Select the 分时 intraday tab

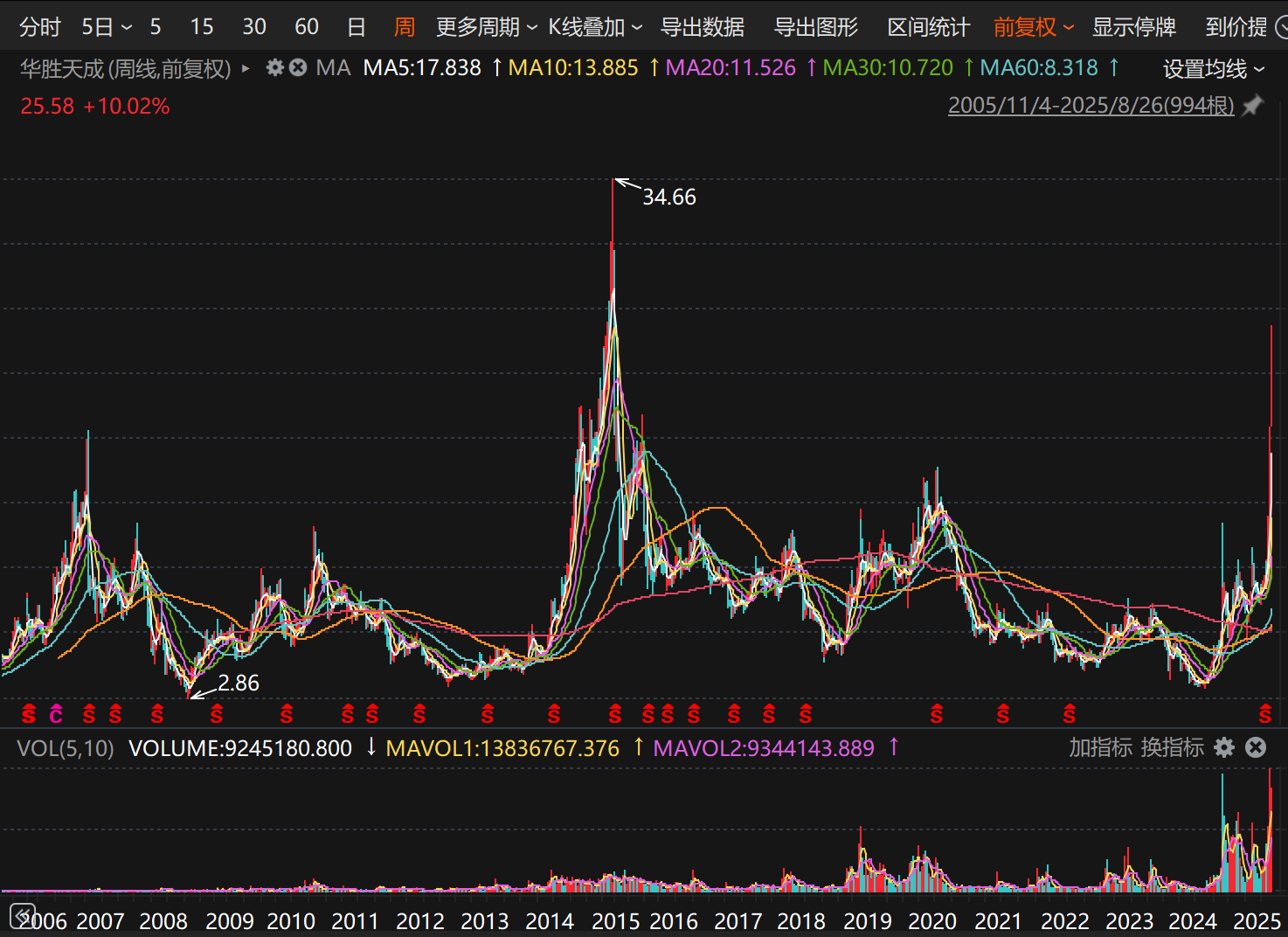point(39,27)
